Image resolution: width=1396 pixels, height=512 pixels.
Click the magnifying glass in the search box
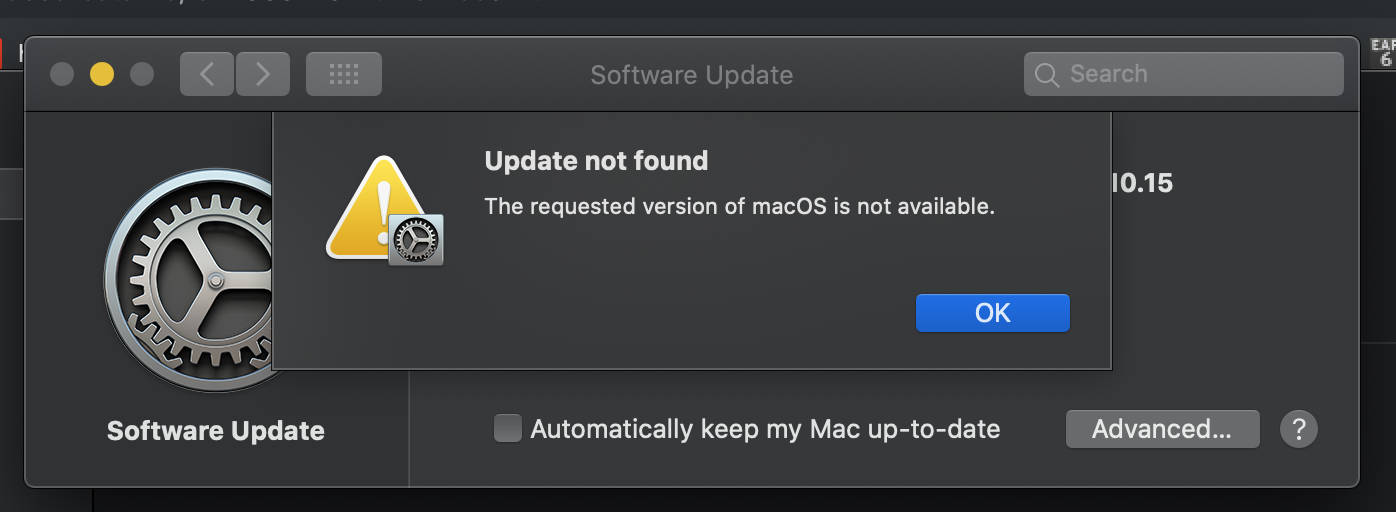click(x=1047, y=75)
